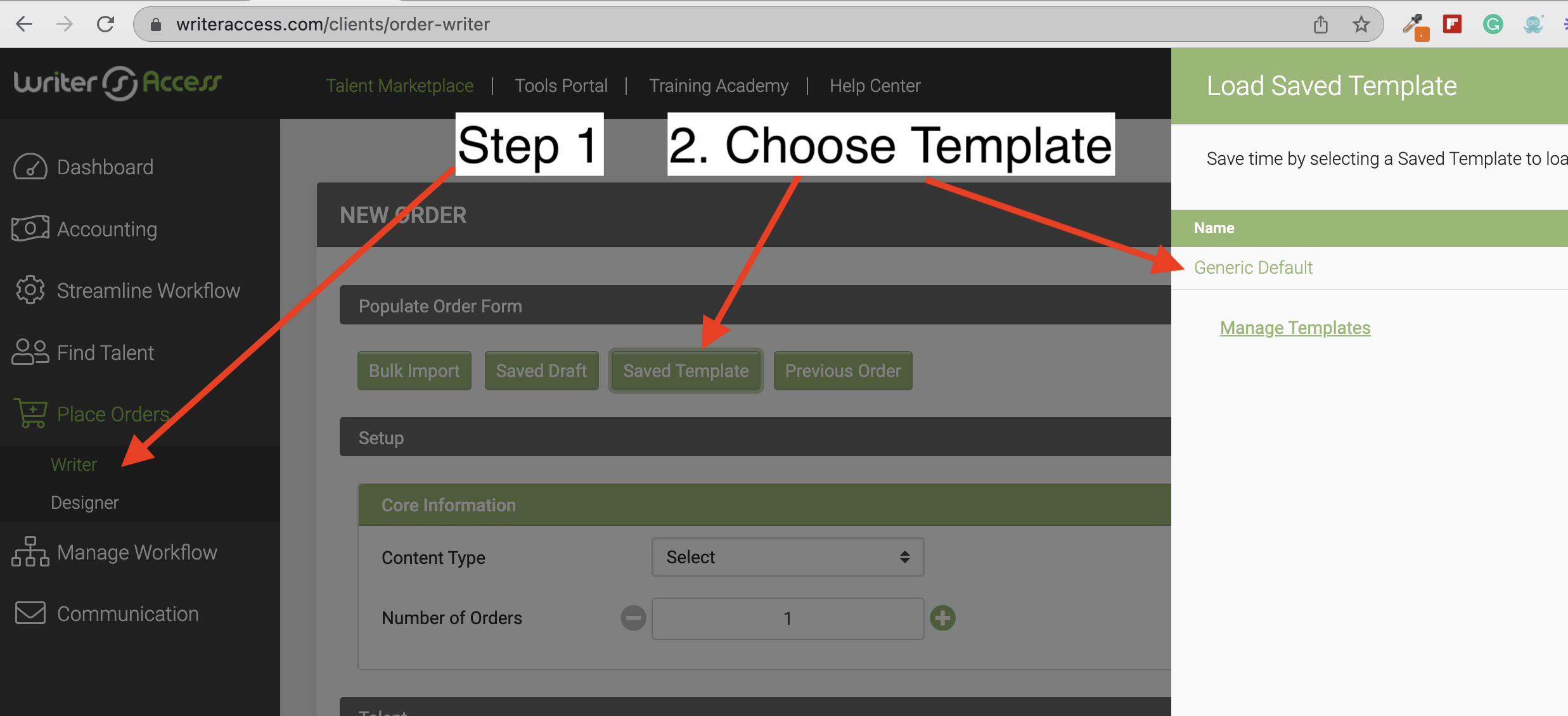The height and width of the screenshot is (716, 1568).
Task: Reload the page with the refresh icon
Action: click(105, 24)
